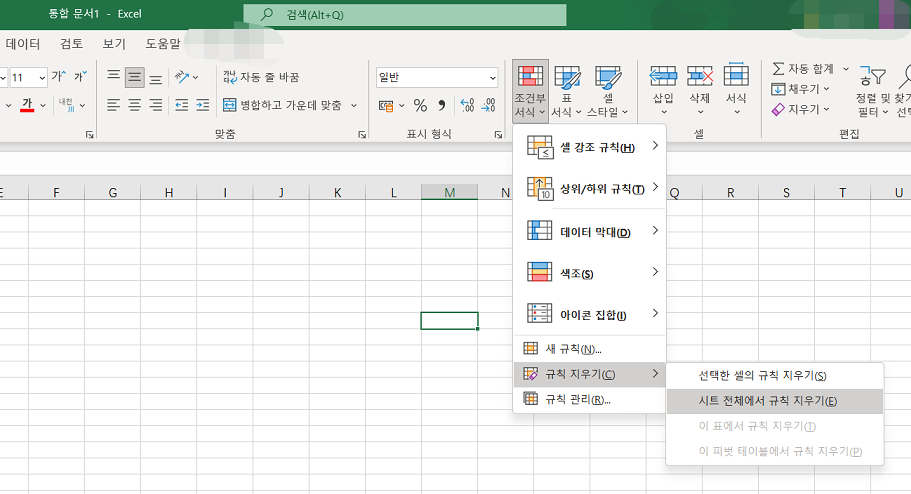Choose Manage Rules (규칙 관리) menu item
Viewport: 911px width, 494px height.
[589, 399]
